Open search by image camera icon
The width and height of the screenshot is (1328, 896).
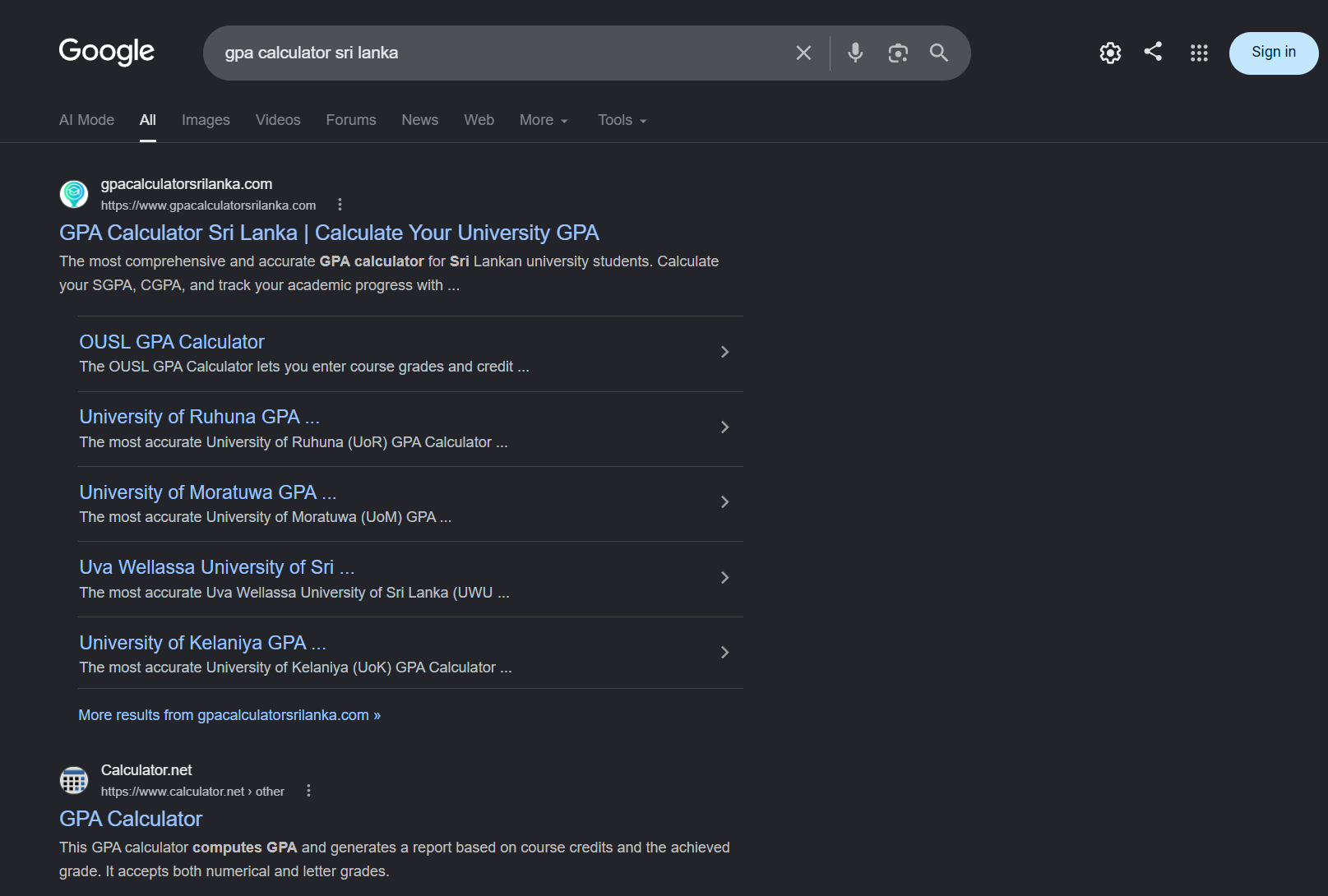[898, 53]
